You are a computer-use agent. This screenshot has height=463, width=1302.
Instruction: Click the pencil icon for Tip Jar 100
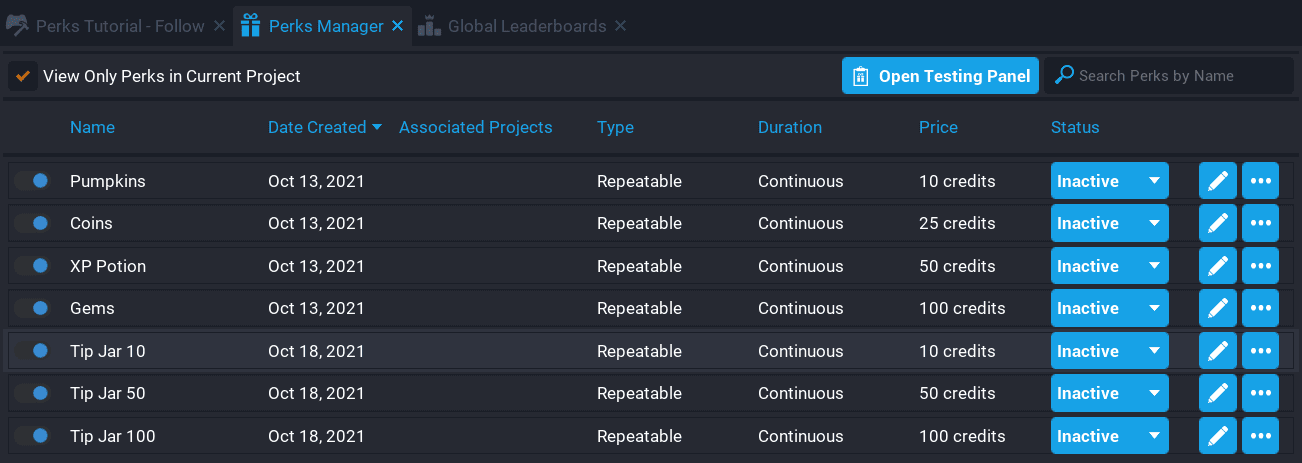click(x=1217, y=436)
